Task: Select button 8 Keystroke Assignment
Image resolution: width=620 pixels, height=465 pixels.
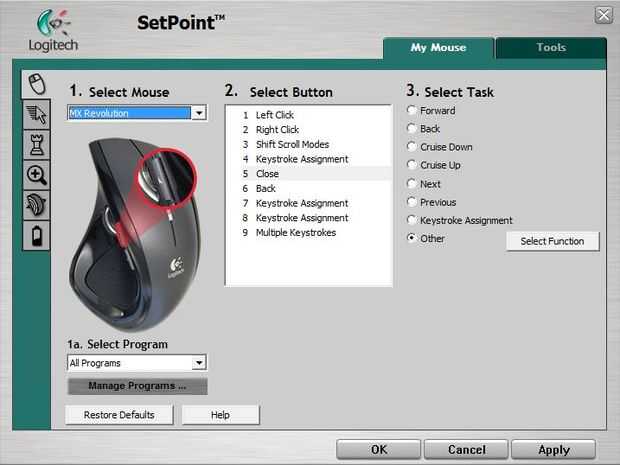Action: 308,218
